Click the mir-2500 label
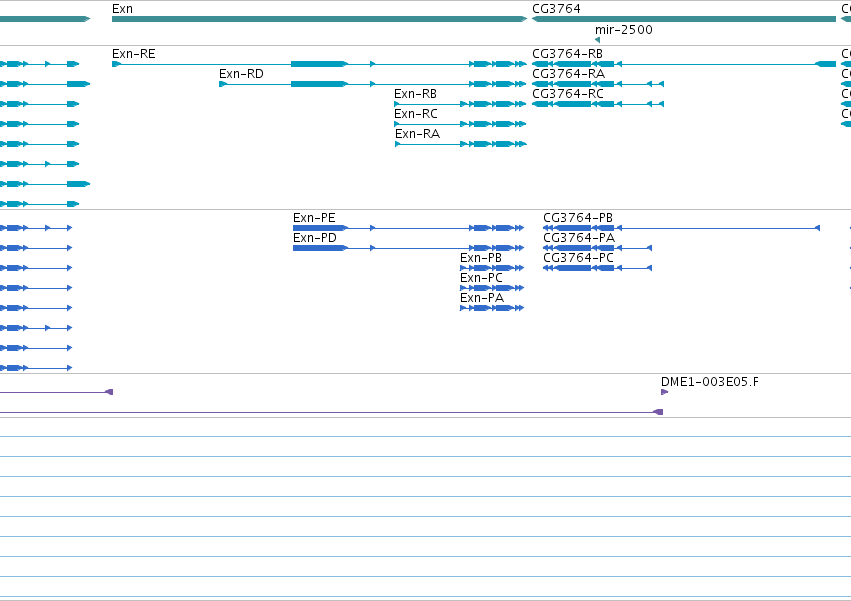Viewport: 851px width, 601px height. 624,30
